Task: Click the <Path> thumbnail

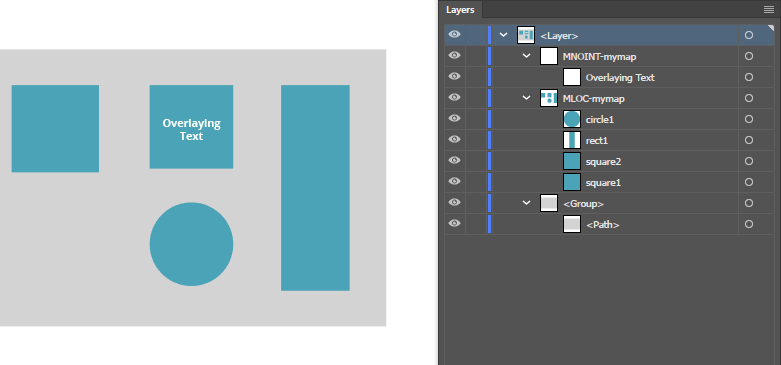Action: (x=572, y=224)
